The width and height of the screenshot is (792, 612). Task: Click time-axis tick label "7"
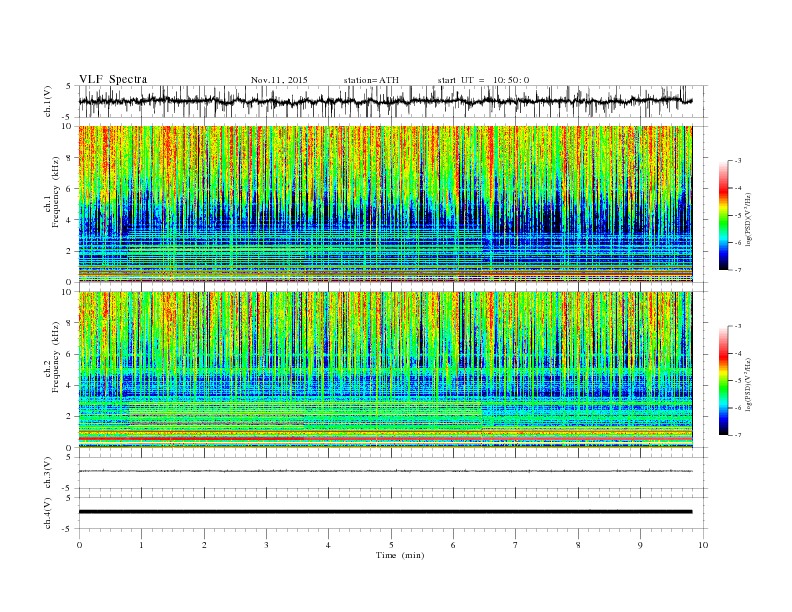click(x=516, y=545)
